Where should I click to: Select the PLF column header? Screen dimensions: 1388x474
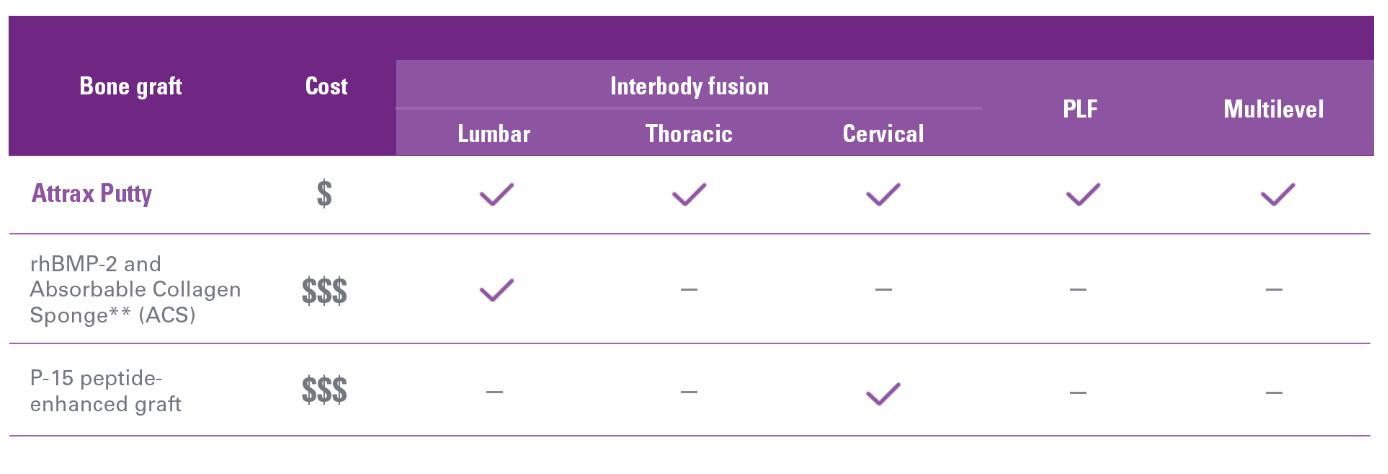click(1080, 109)
